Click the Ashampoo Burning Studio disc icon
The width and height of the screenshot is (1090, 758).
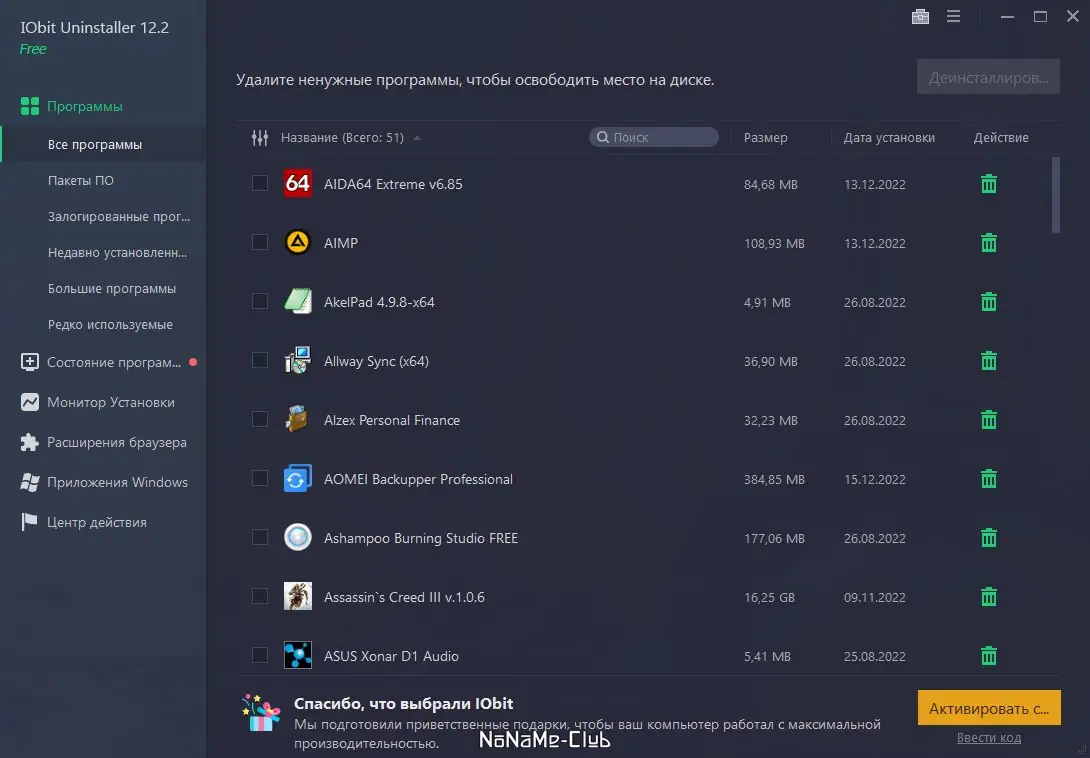point(298,538)
